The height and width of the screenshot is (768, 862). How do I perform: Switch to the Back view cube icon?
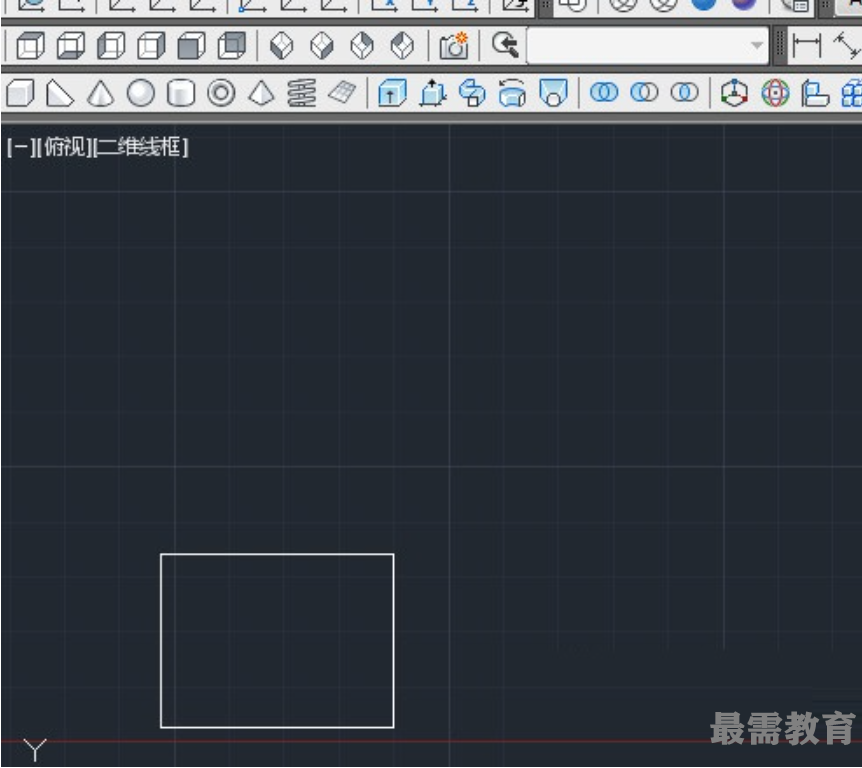(232, 46)
